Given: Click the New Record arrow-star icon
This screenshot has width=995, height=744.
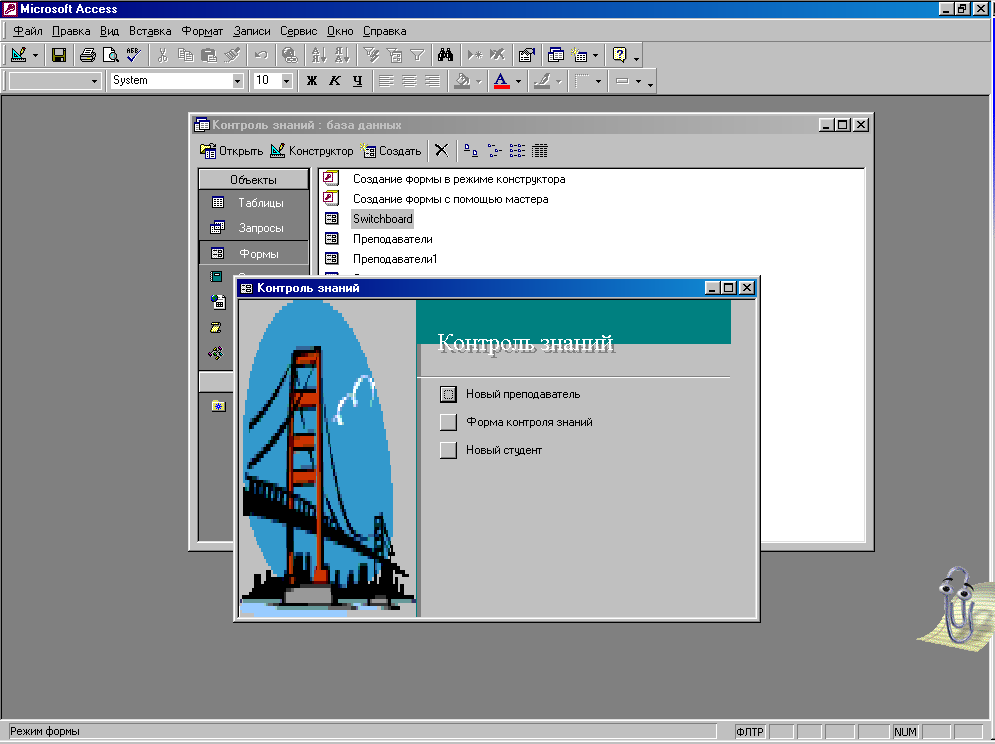Looking at the screenshot, I should [x=475, y=55].
